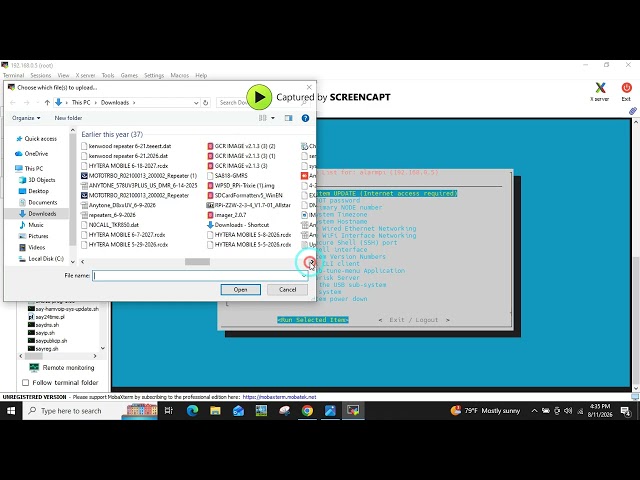Click the Cancel button
The image size is (640, 480).
click(x=287, y=290)
